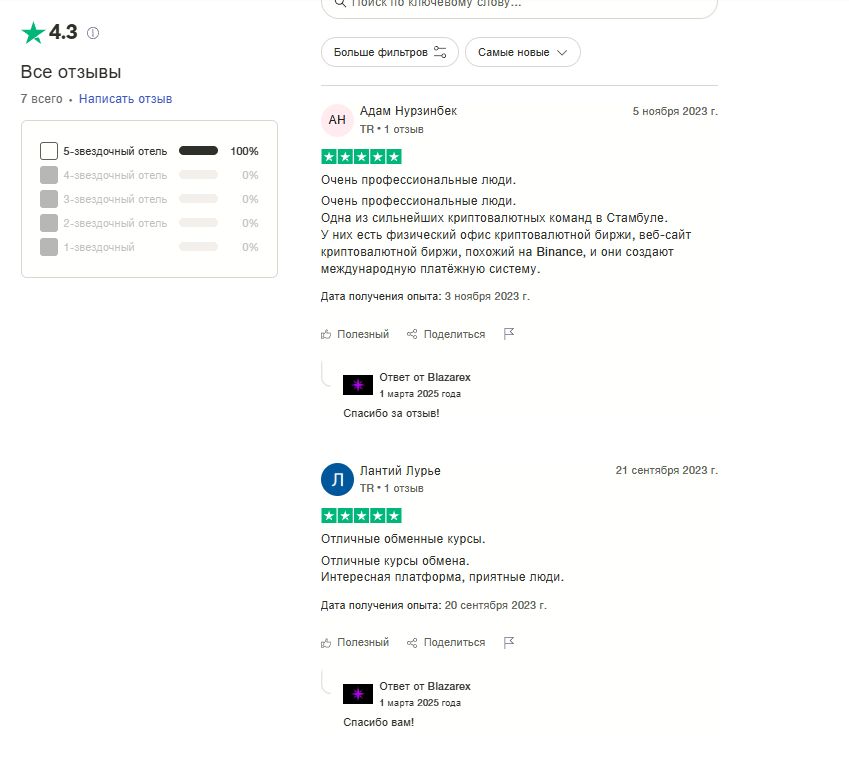Click the АН avatar thumbnail
Image resolution: width=849 pixels, height=767 pixels.
337,120
